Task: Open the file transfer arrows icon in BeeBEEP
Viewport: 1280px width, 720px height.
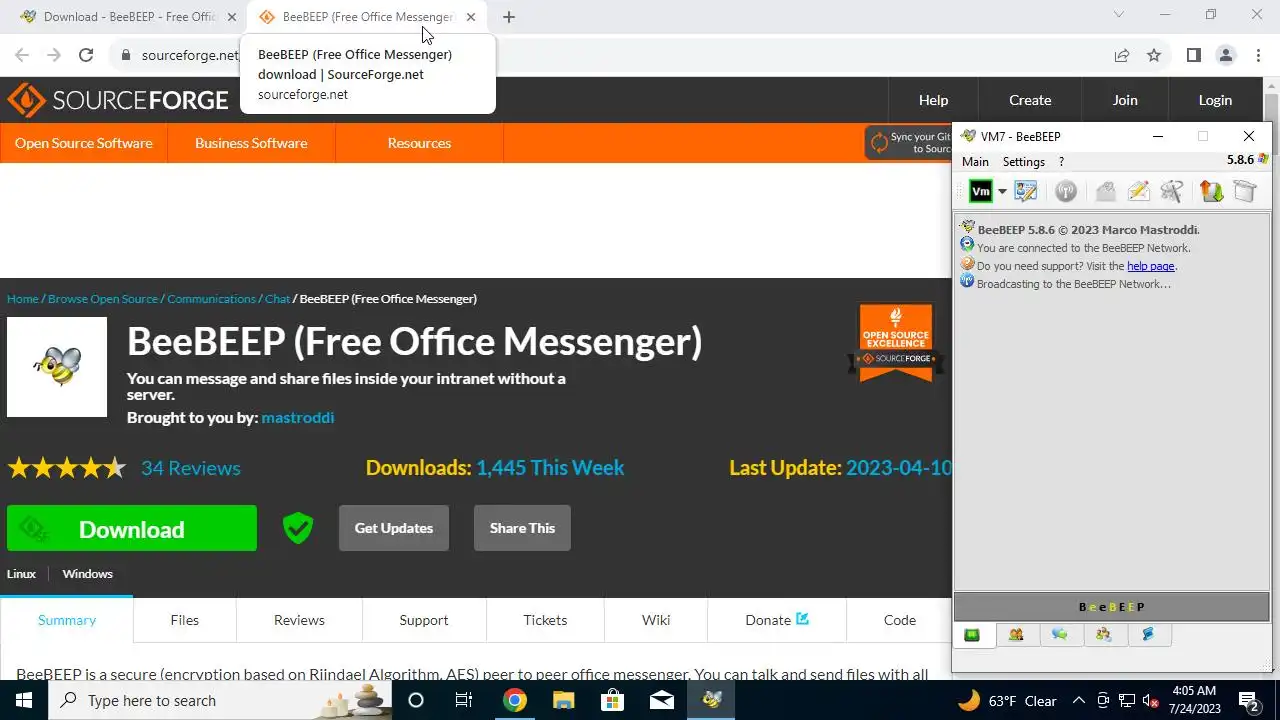Action: tap(1211, 191)
